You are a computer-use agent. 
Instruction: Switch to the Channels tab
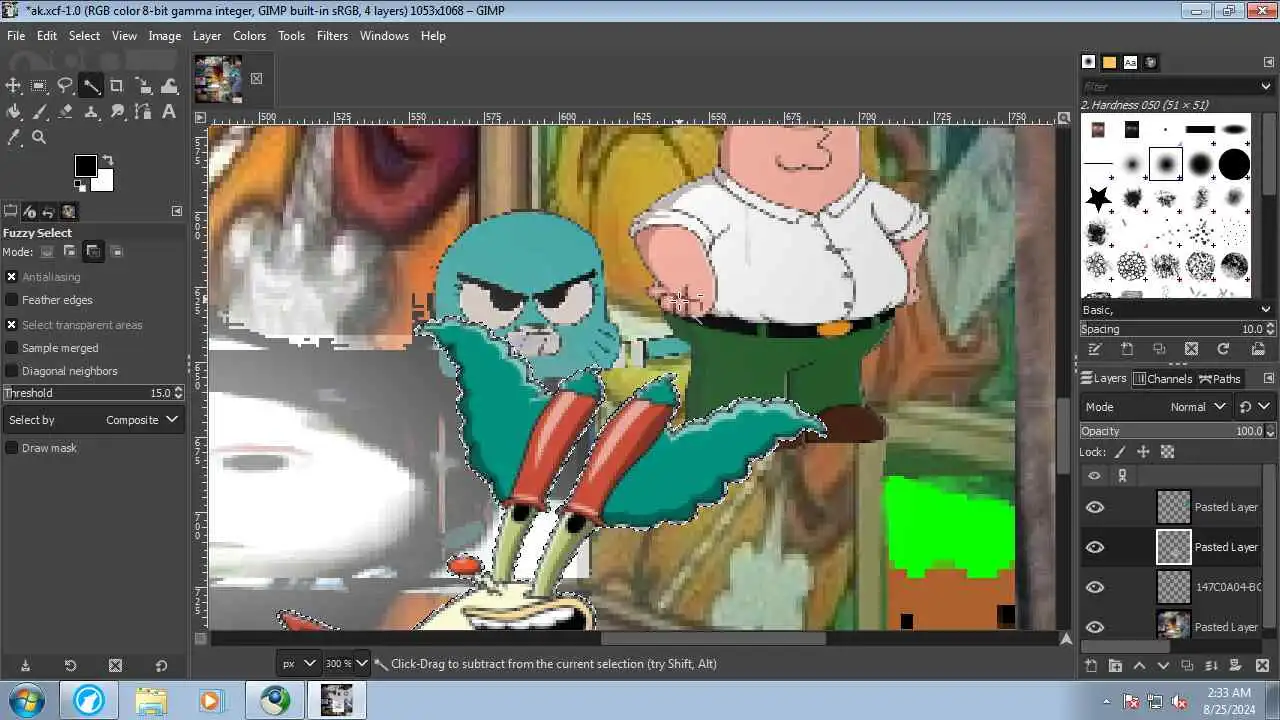(1162, 379)
